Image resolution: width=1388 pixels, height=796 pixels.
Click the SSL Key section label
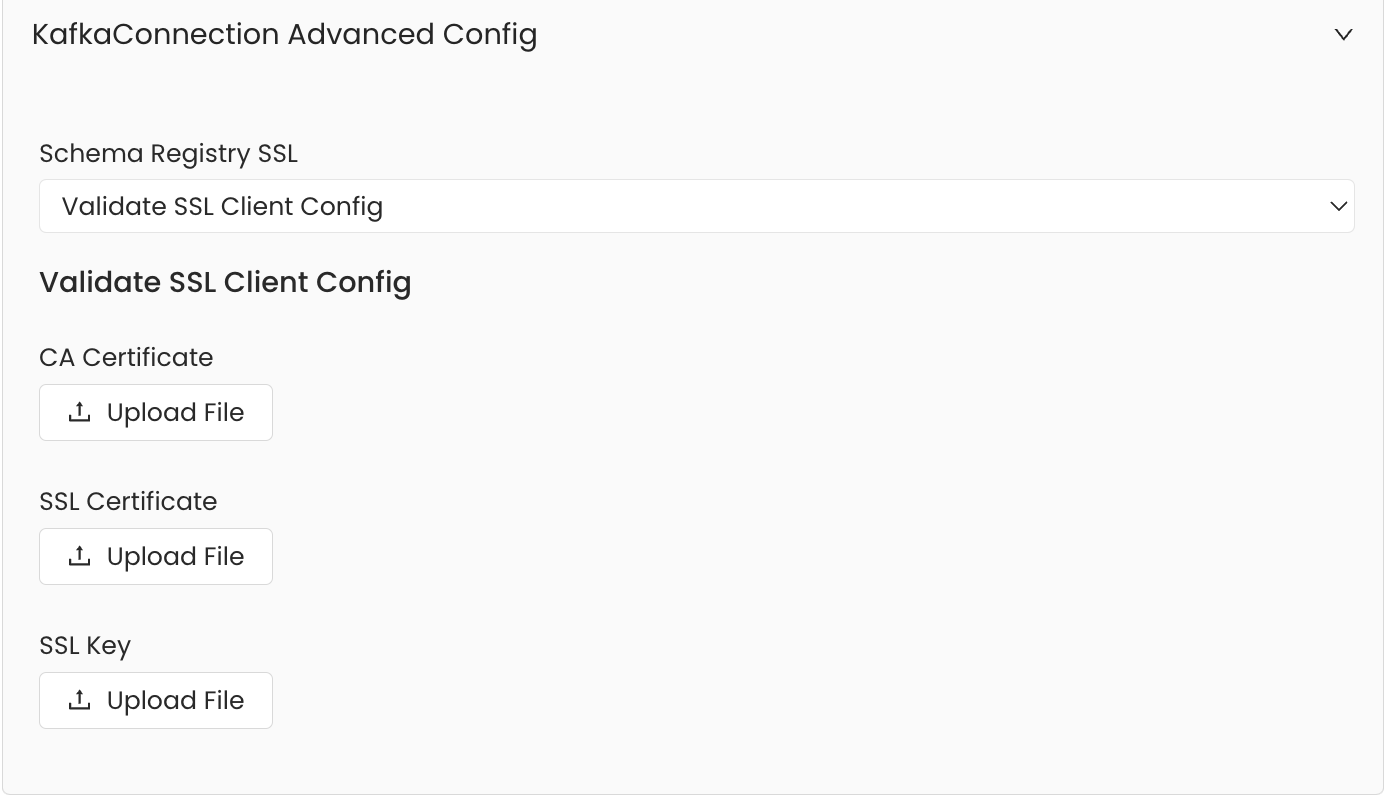click(85, 645)
